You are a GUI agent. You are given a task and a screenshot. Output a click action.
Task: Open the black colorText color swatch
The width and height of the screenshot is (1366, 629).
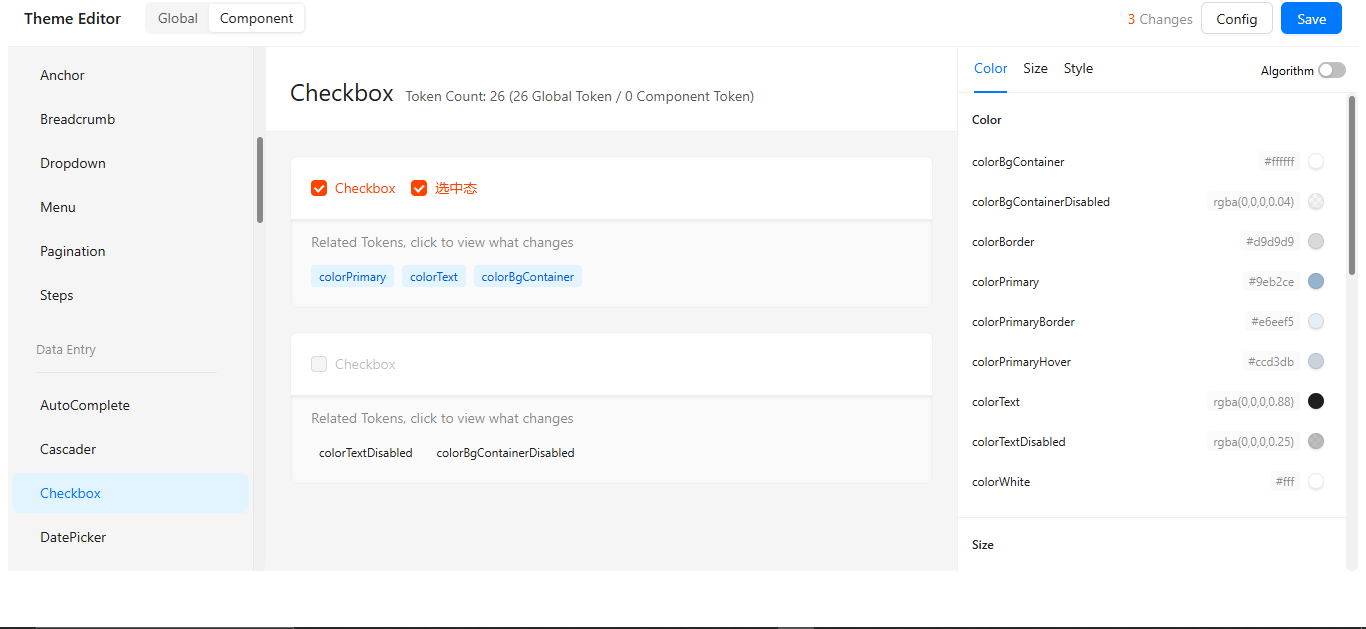(1316, 401)
